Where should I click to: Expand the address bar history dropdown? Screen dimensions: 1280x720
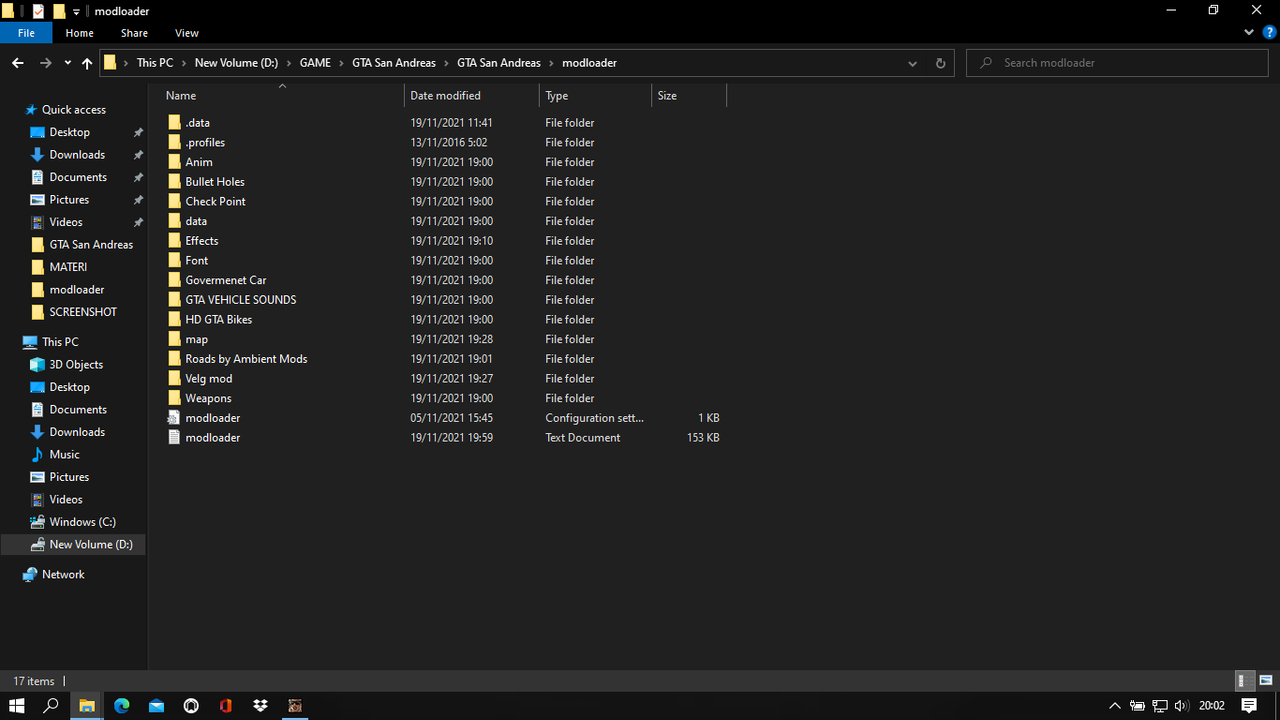pos(912,63)
